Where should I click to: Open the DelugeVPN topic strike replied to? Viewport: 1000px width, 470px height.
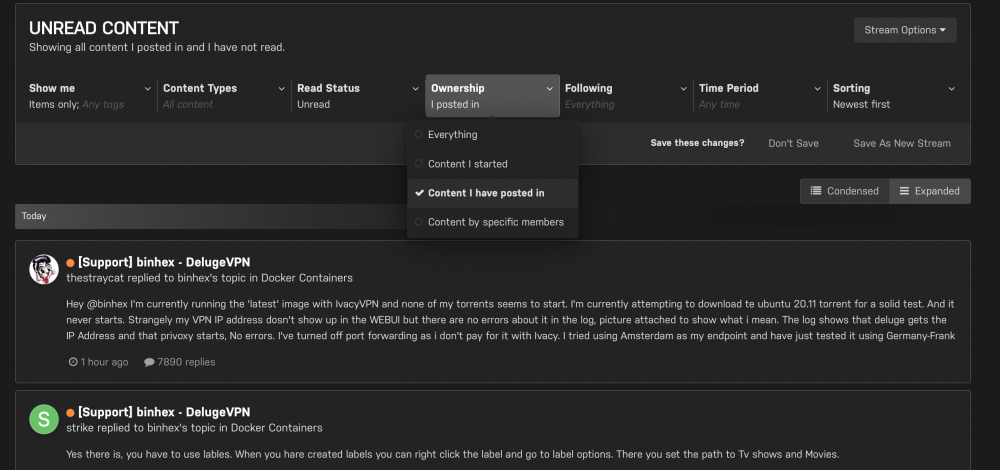(164, 412)
